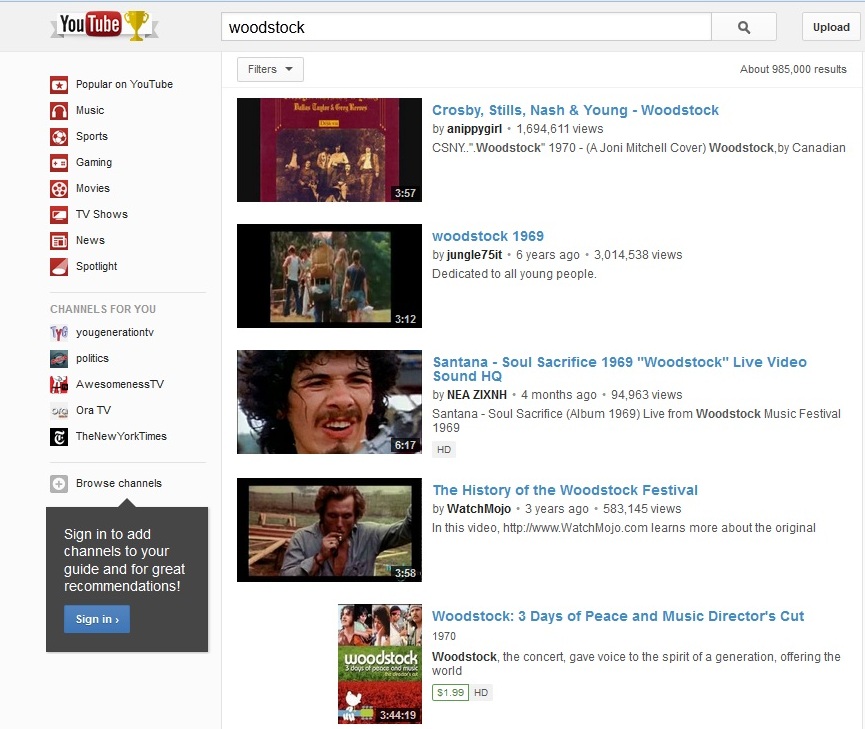Screen dimensions: 865x729
Task: Click the HD badge on Santana video
Action: click(443, 449)
